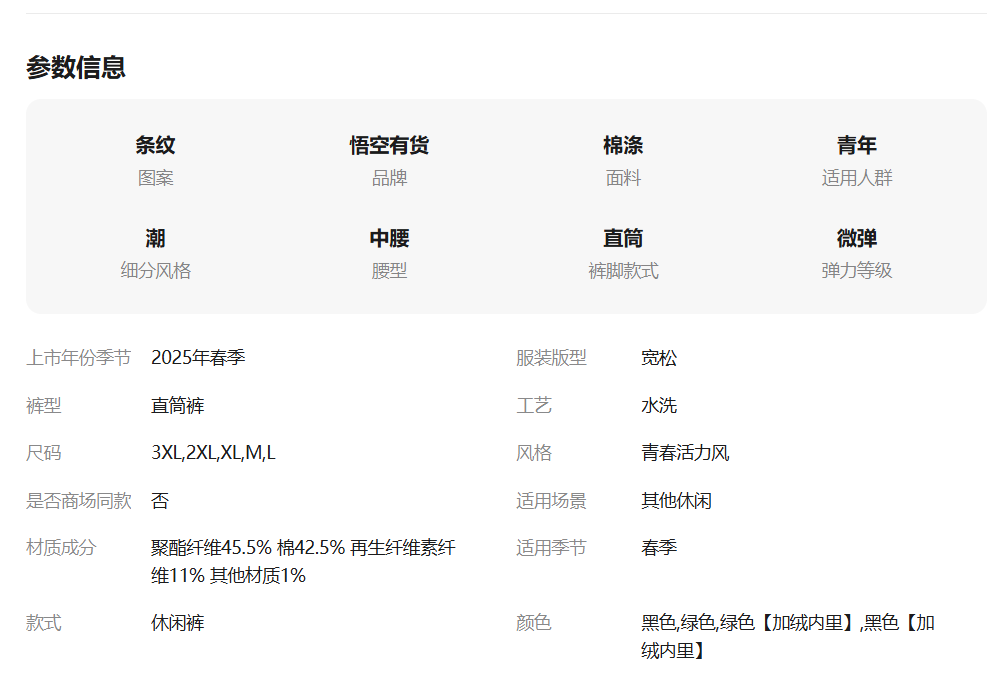Click the 潮 style value
This screenshot has height=699, width=1001.
[x=155, y=239]
